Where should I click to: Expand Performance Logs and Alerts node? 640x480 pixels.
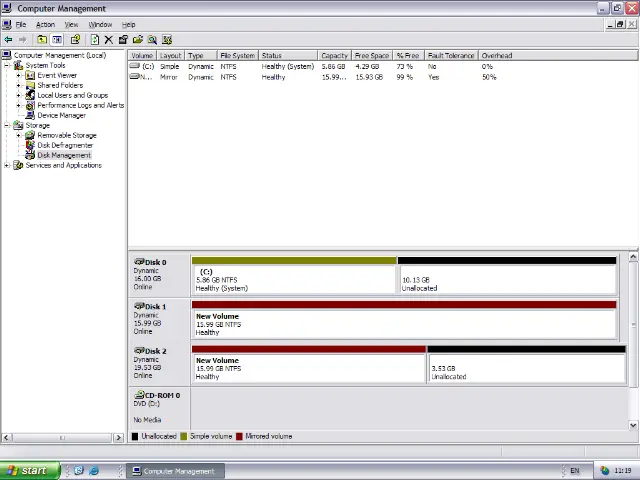pos(18,105)
